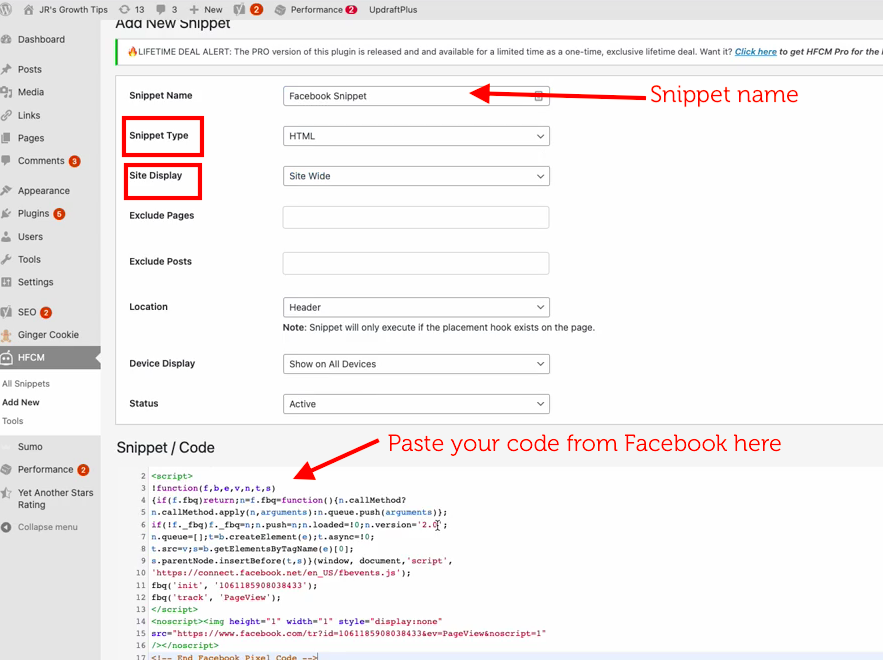Viewport: 883px width, 660px height.
Task: Click the fbevents.js URL code line
Action: coord(281,573)
